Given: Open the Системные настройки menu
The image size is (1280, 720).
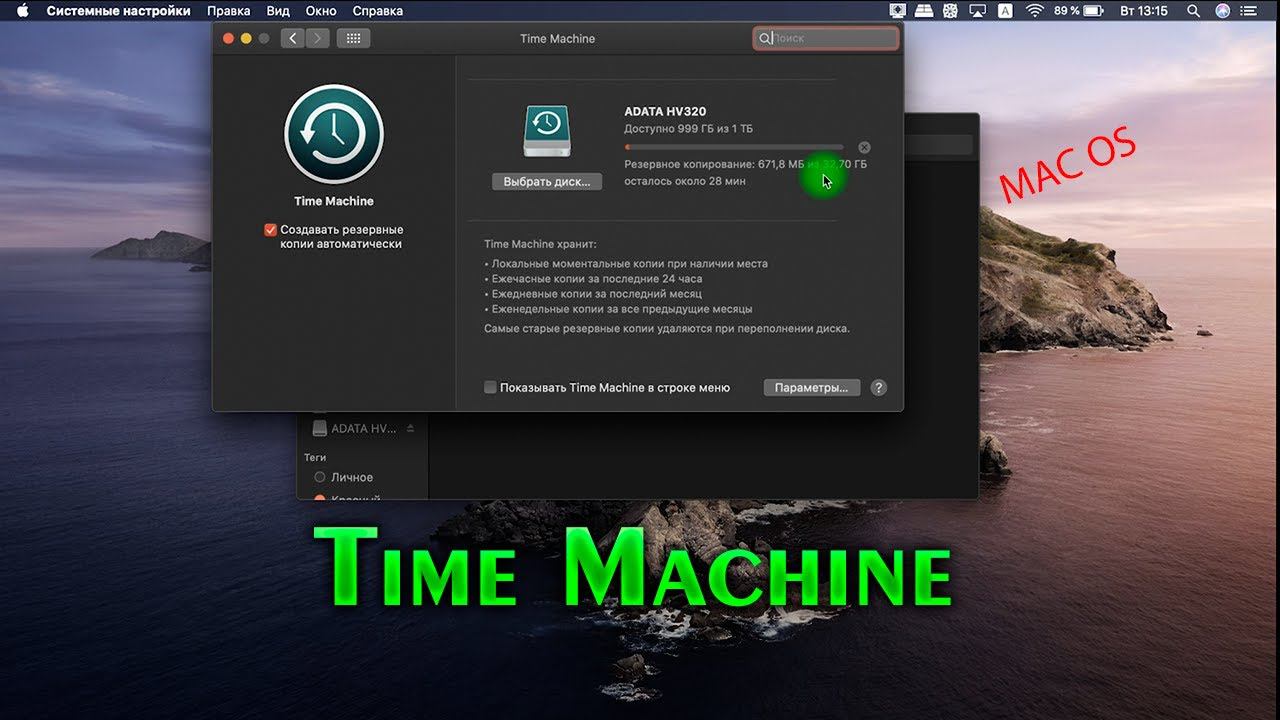Looking at the screenshot, I should click(x=118, y=11).
